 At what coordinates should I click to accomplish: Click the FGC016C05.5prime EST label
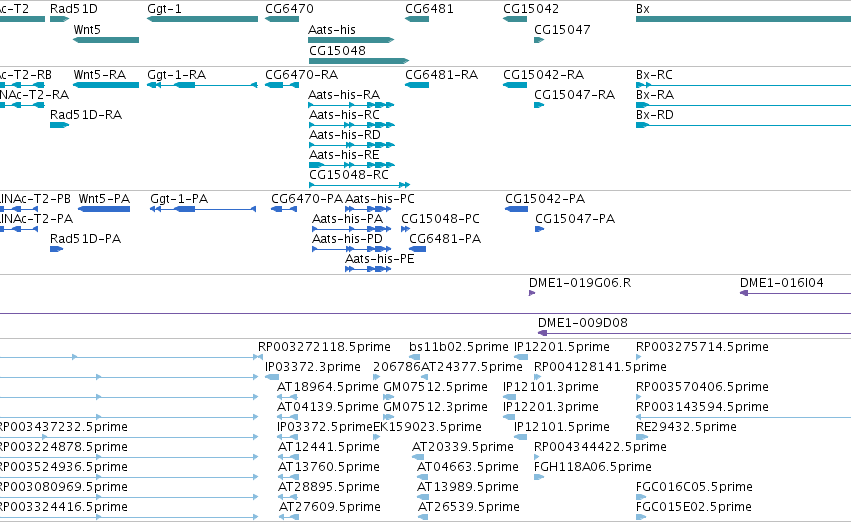point(694,487)
